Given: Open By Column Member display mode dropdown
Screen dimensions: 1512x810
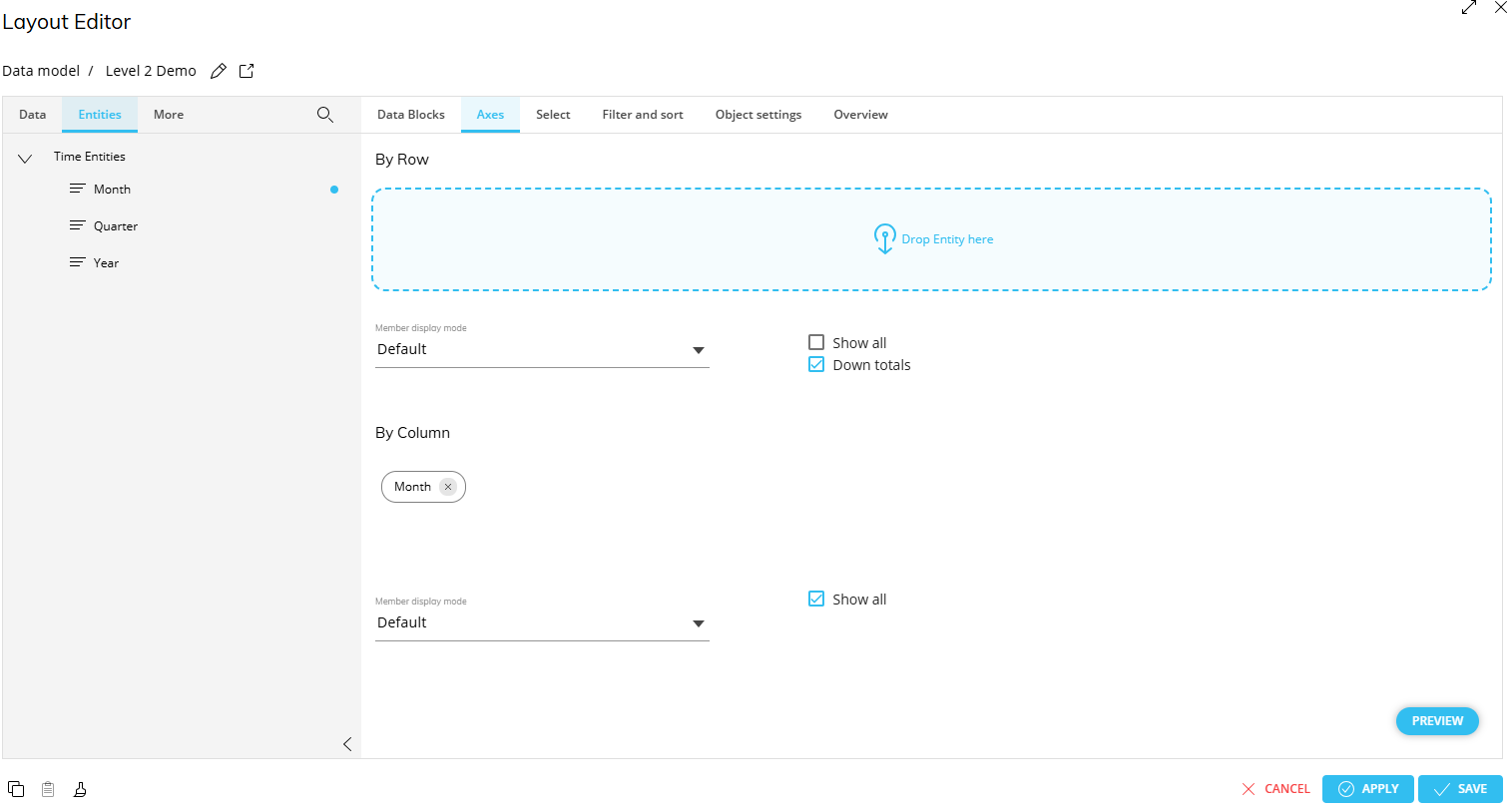Looking at the screenshot, I should 542,623.
